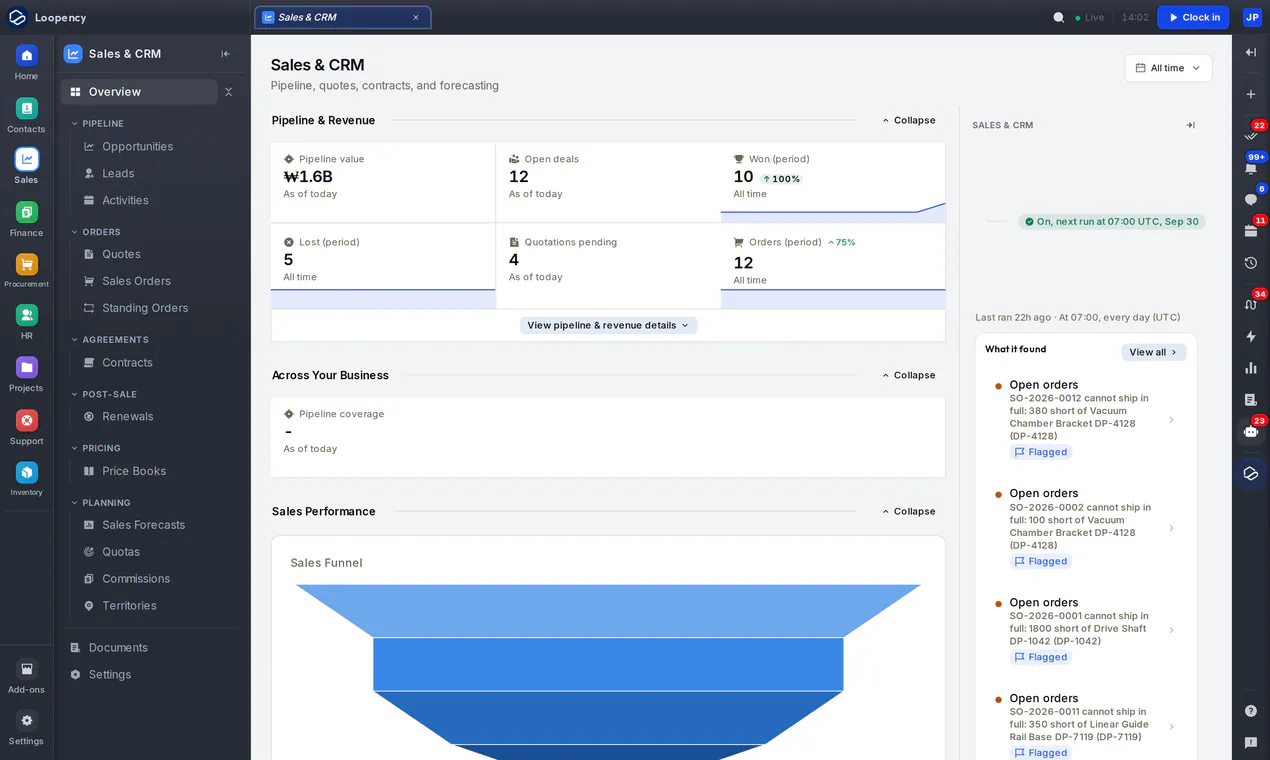Open the Finance module icon
The width and height of the screenshot is (1270, 760).
tap(27, 212)
